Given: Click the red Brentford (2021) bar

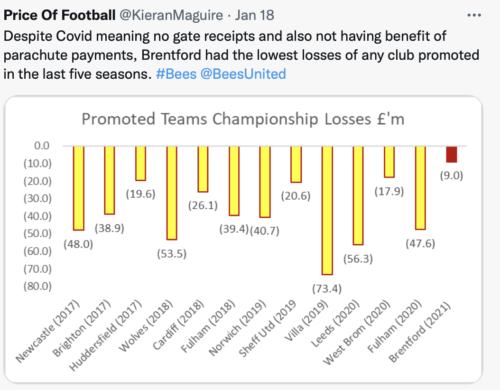Looking at the screenshot, I should click(x=452, y=154).
